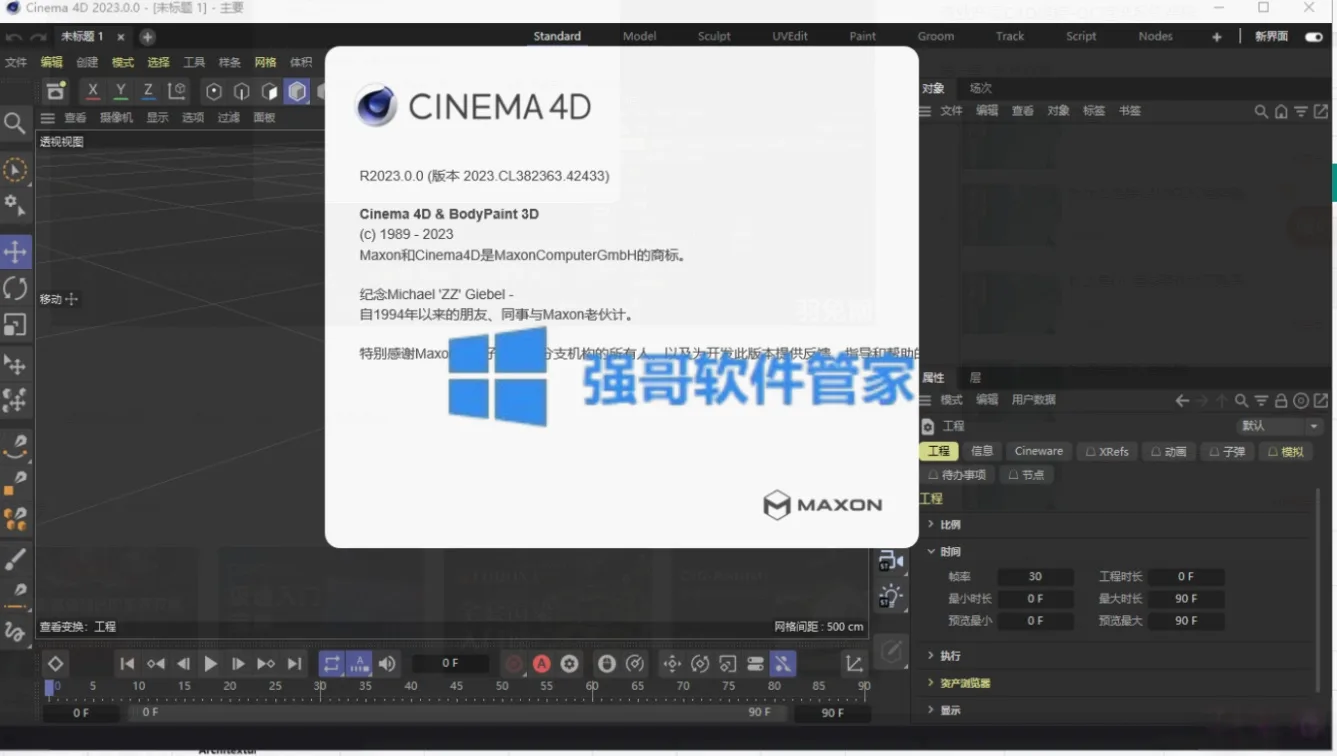Select the 信息 attribute tab button
Image resolution: width=1337 pixels, height=756 pixels.
(x=982, y=451)
